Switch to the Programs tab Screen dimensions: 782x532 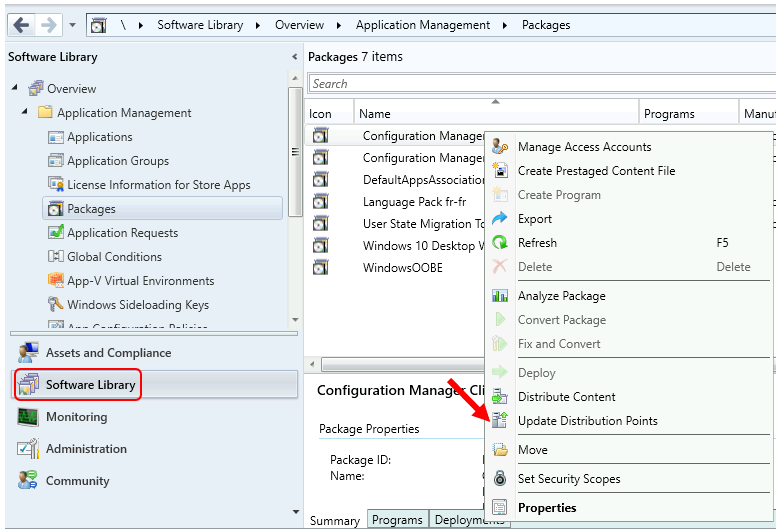click(x=397, y=519)
